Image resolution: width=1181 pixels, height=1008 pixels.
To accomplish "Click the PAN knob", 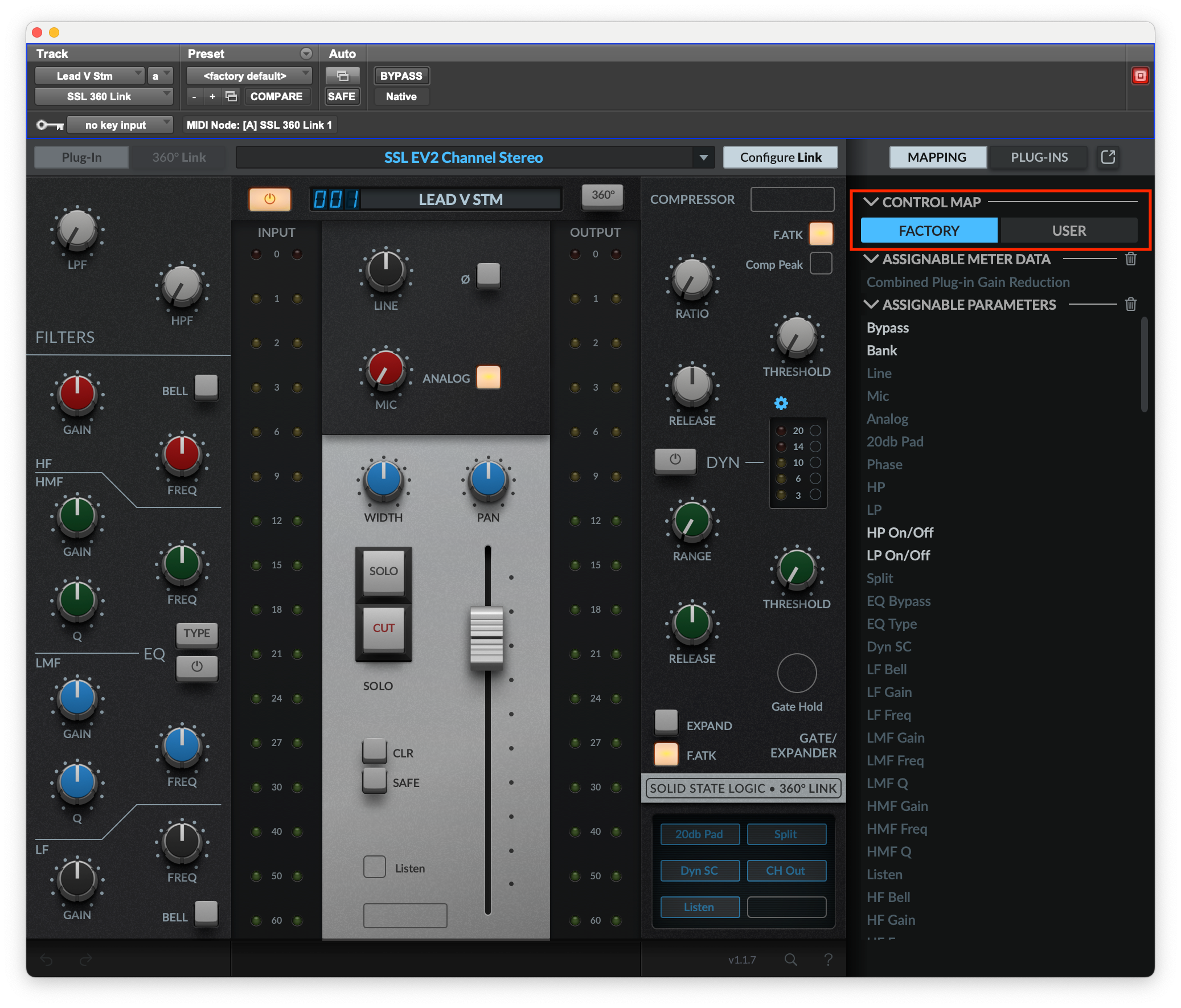I will [488, 480].
